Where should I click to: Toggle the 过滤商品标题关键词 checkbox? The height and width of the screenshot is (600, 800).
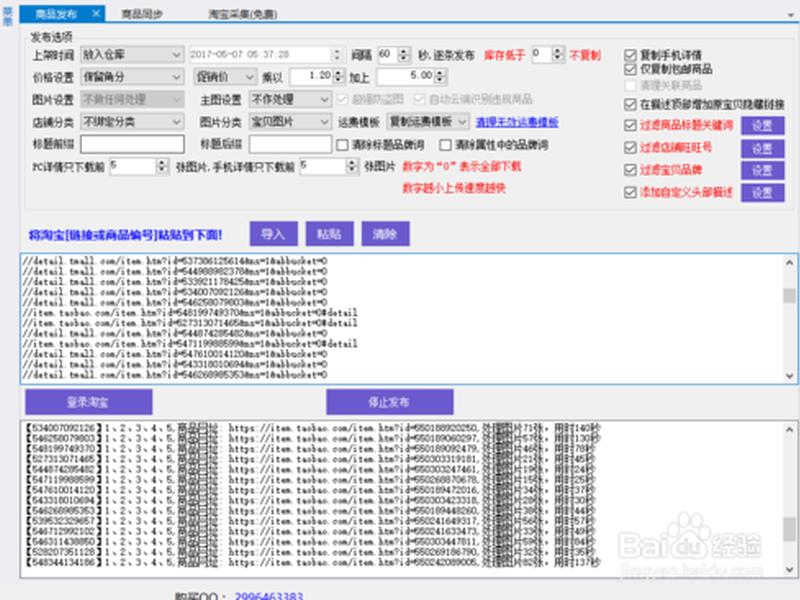[x=631, y=126]
